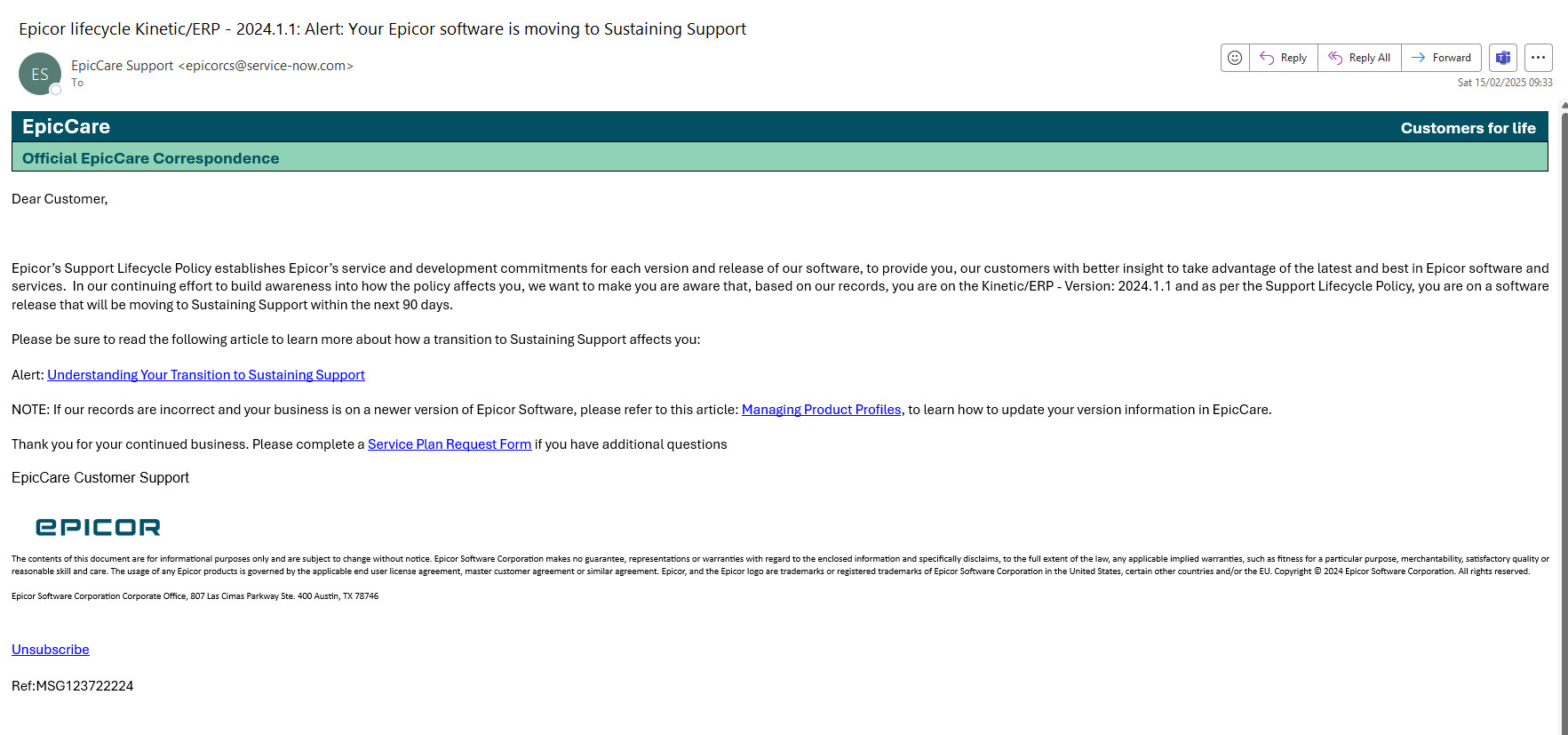Image resolution: width=1568 pixels, height=735 pixels.
Task: Click the Epicor logo image
Action: click(x=98, y=527)
